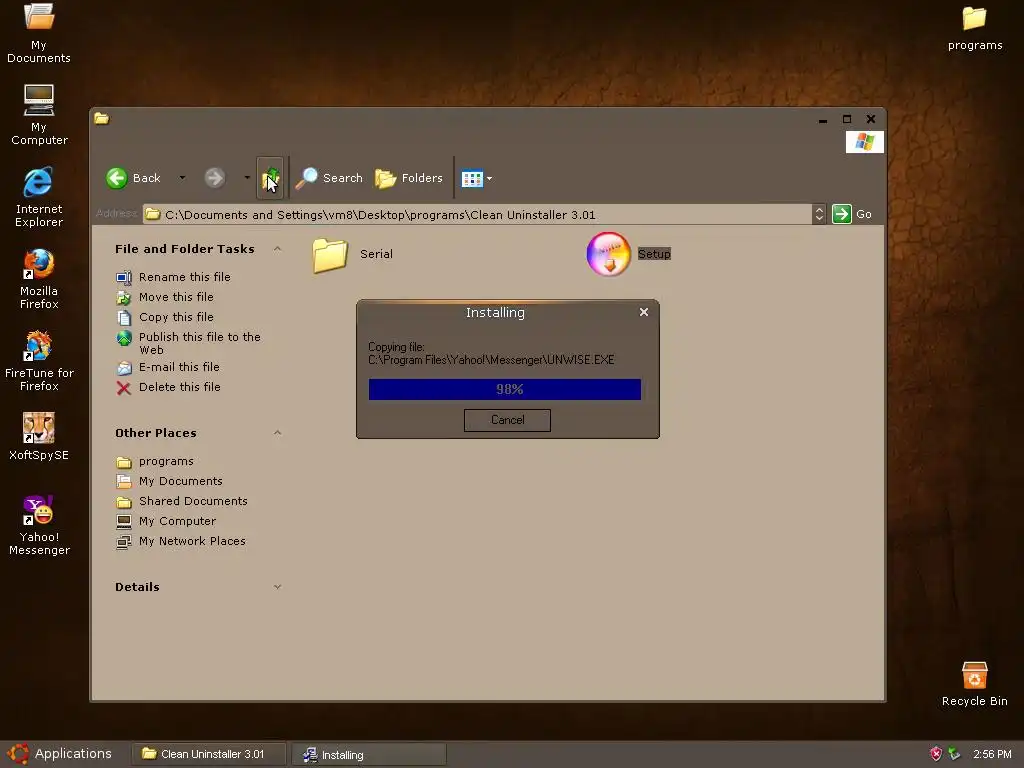1024x768 pixels.
Task: Click E-mail this file
Action: click(x=179, y=367)
